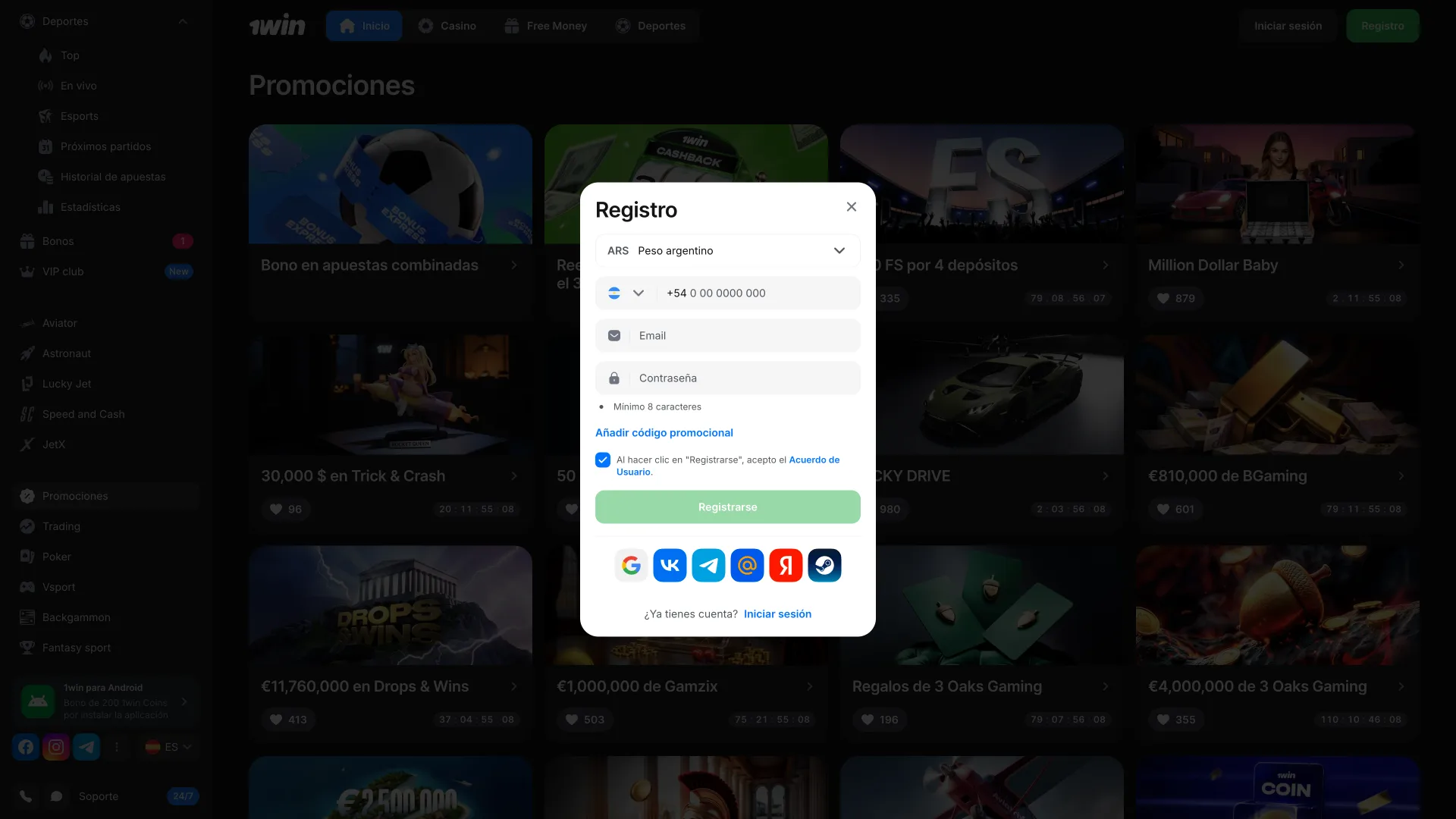Open the Free Money tab
Image resolution: width=1456 pixels, height=819 pixels.
545,26
